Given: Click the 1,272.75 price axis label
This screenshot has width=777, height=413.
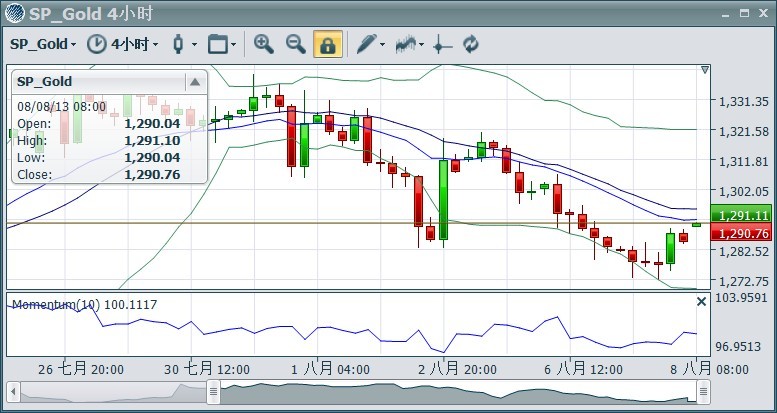Looking at the screenshot, I should click(744, 282).
